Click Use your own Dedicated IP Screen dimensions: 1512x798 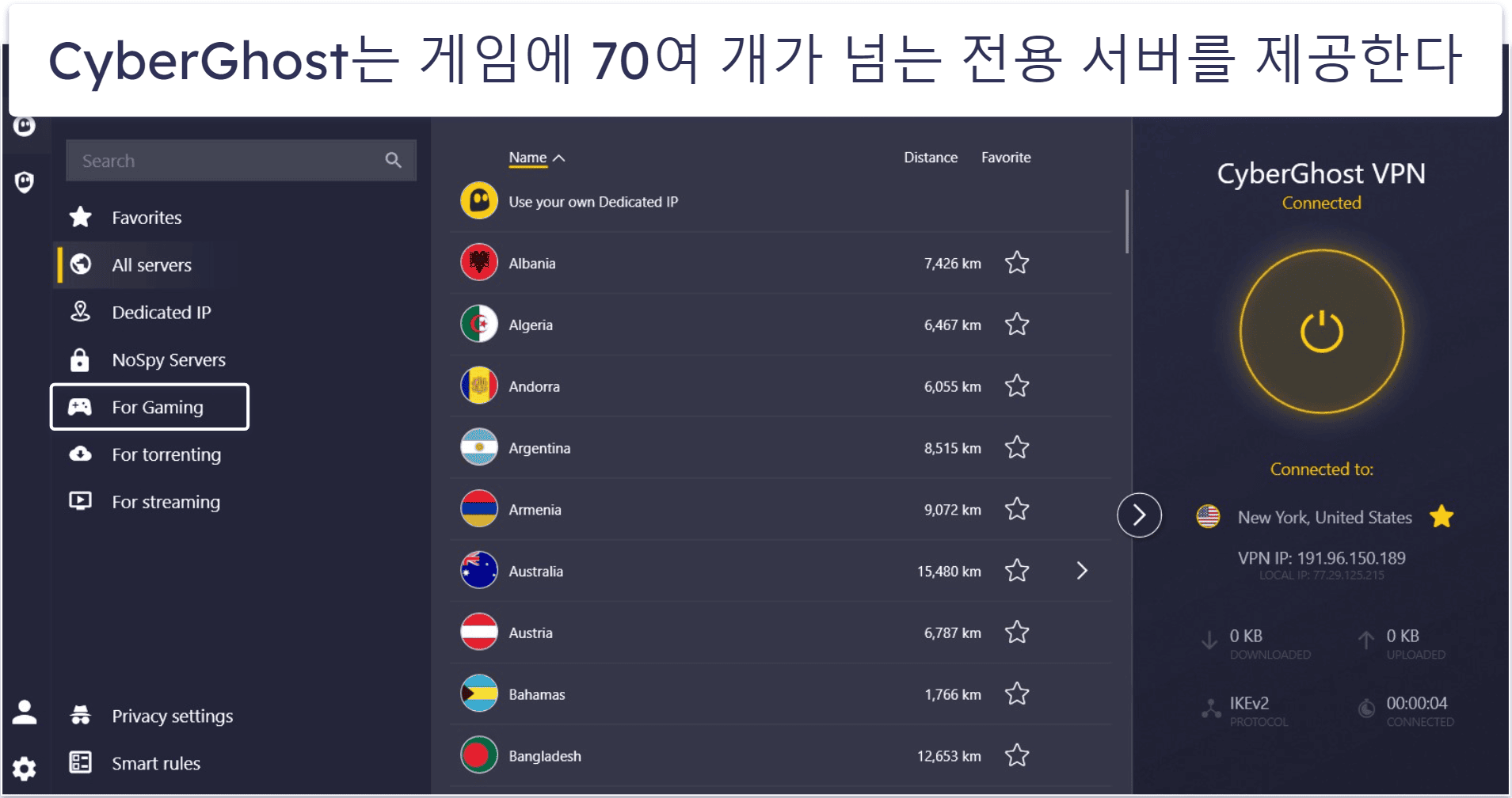[593, 202]
